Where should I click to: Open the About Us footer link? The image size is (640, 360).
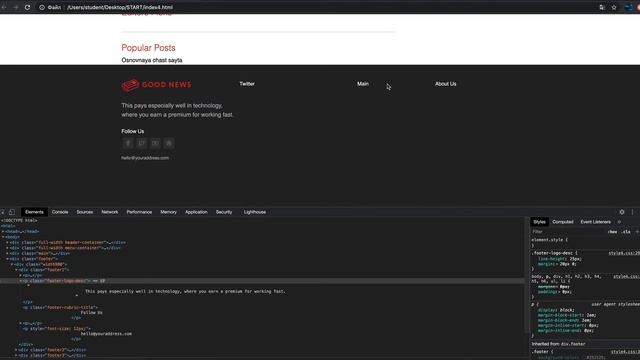pos(446,84)
